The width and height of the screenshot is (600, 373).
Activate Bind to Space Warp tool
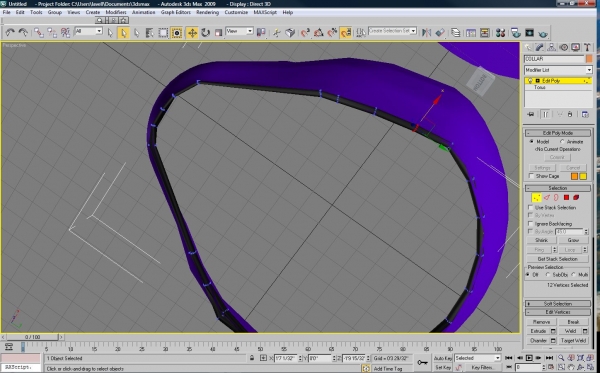point(65,33)
